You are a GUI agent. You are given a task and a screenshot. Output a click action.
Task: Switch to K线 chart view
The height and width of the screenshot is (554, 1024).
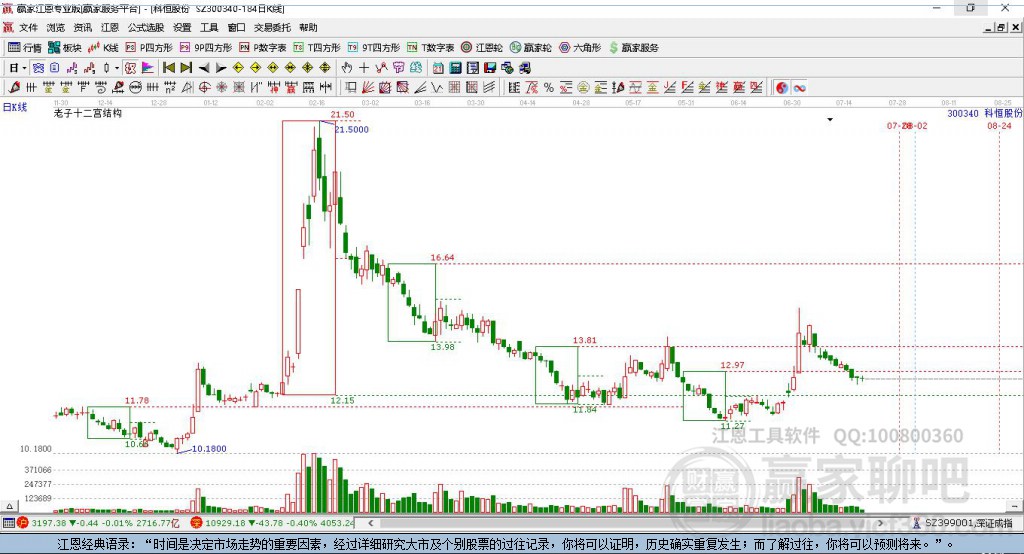pos(103,48)
